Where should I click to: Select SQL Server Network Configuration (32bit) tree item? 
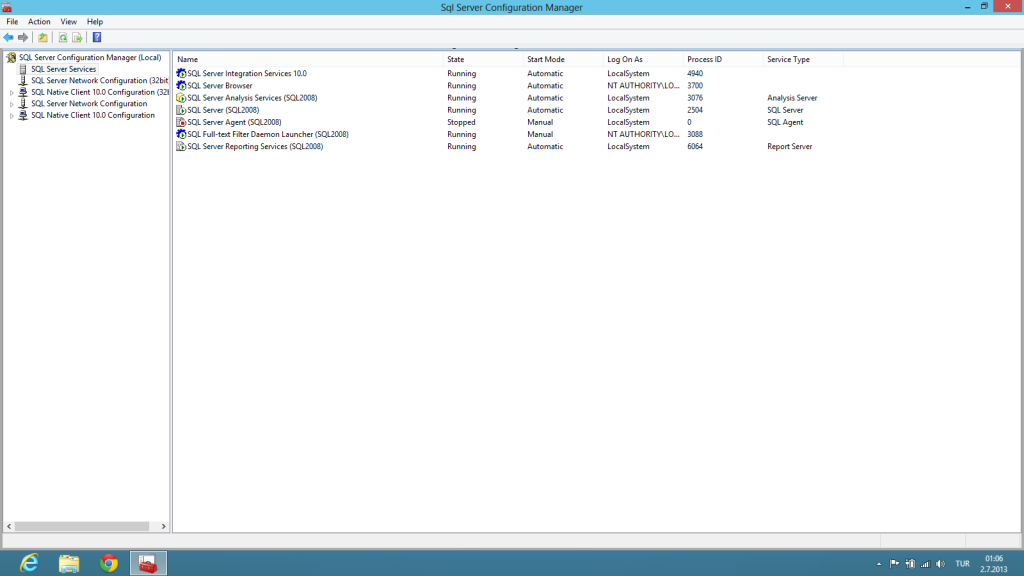99,81
